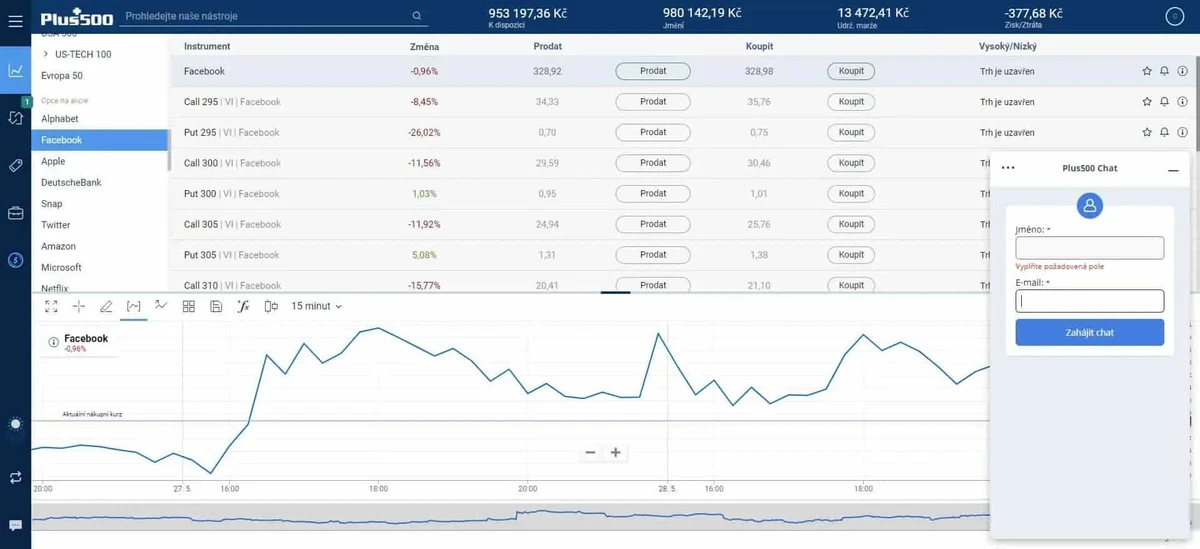This screenshot has width=1200, height=549.
Task: Click the instrument list scrollbar
Action: click(169, 150)
